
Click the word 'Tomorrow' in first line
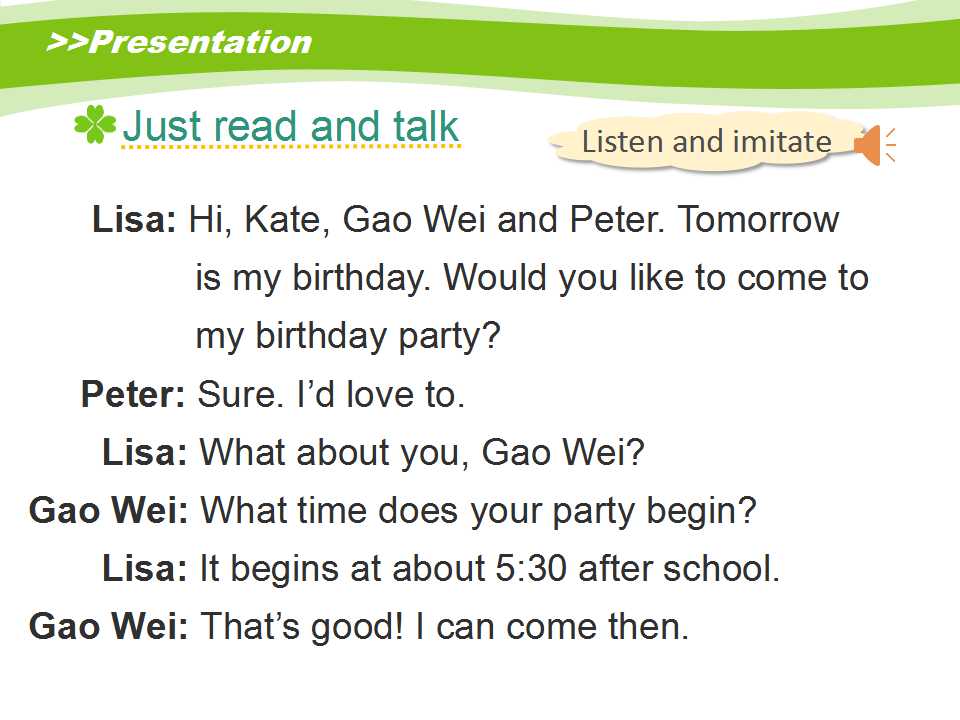(x=759, y=219)
